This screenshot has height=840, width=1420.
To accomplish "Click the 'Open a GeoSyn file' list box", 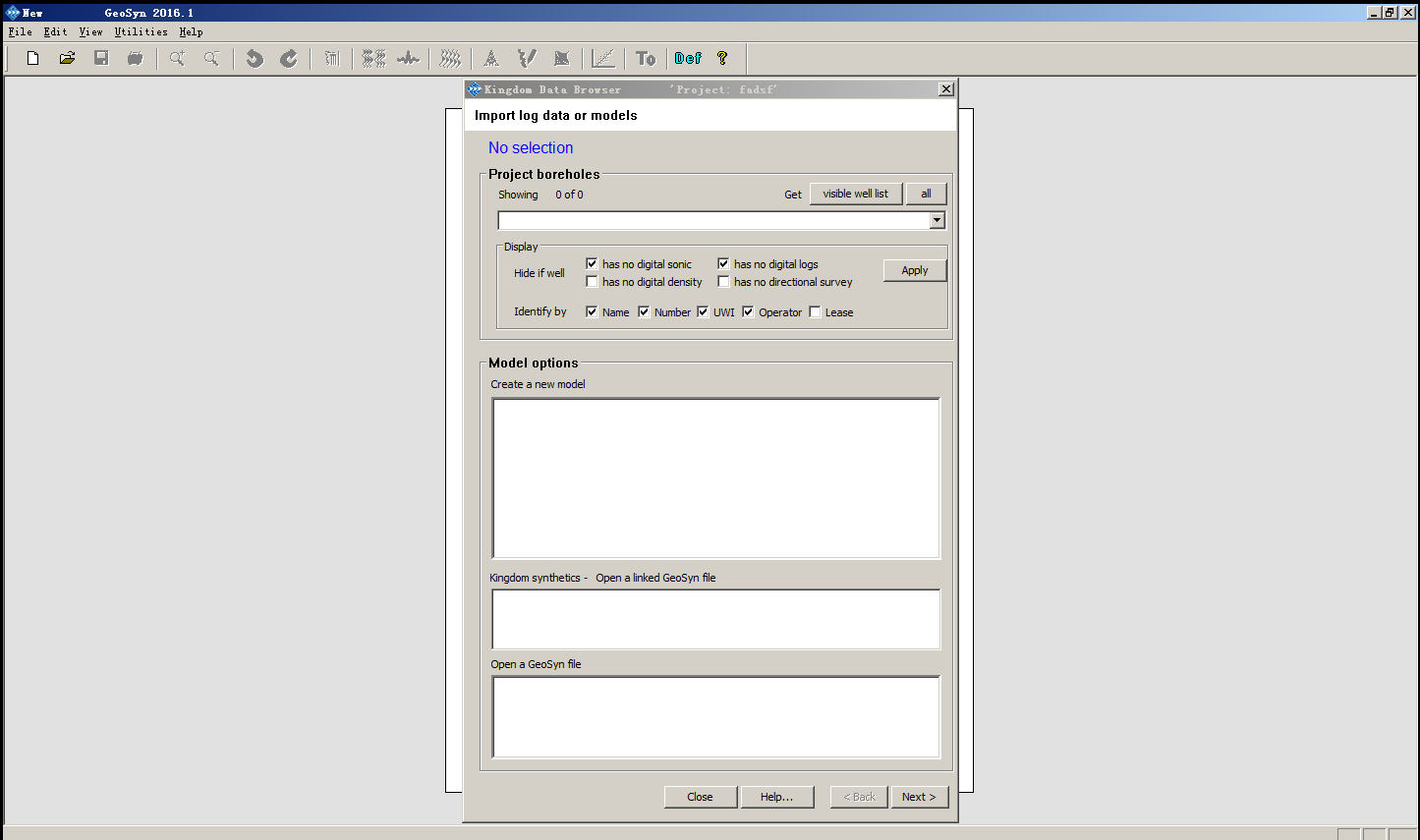I will (716, 717).
